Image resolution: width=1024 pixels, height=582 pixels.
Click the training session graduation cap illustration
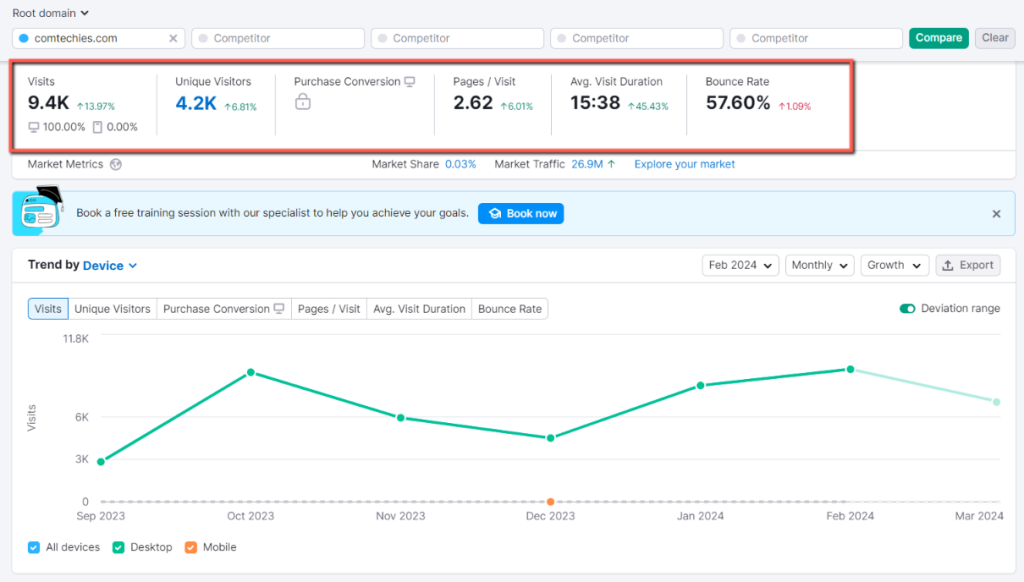(40, 213)
